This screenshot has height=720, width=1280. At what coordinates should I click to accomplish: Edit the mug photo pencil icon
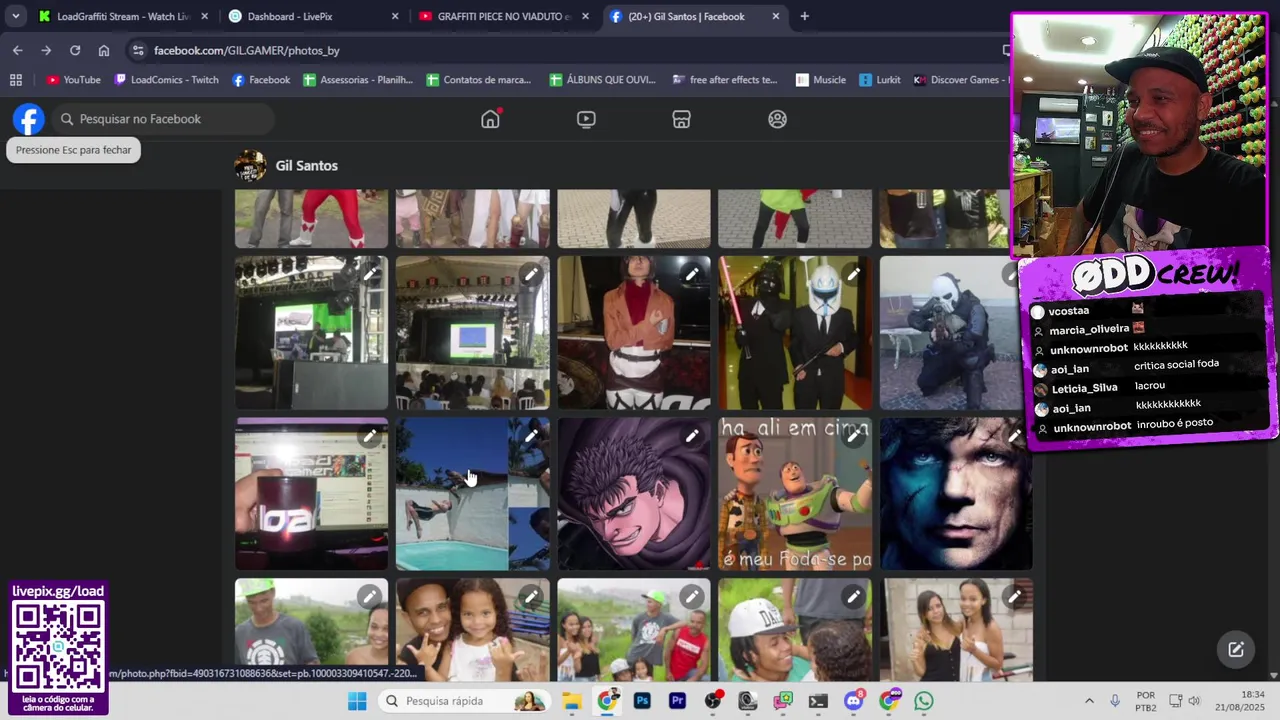click(x=370, y=435)
